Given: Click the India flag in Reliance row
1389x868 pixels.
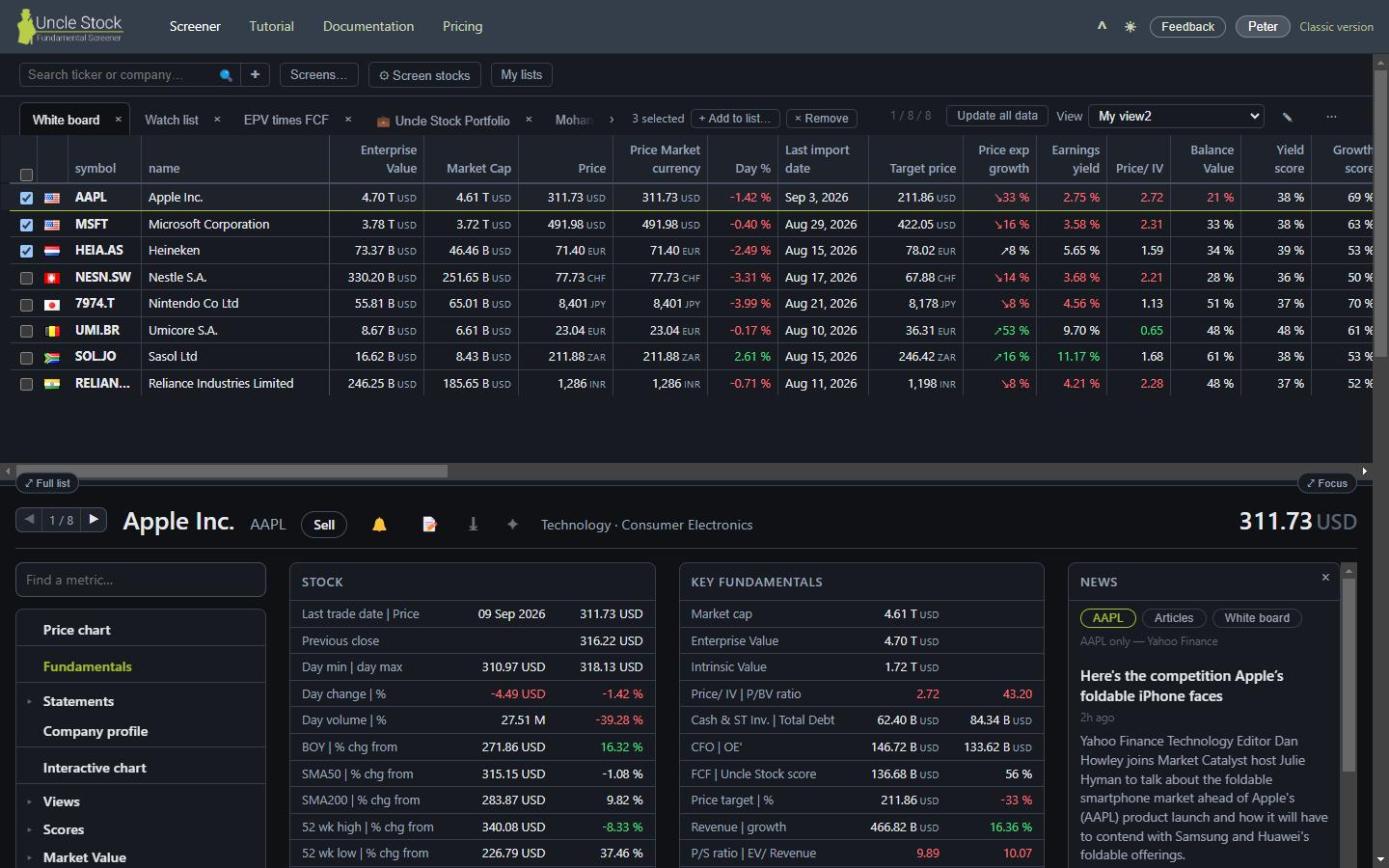Looking at the screenshot, I should [x=52, y=384].
